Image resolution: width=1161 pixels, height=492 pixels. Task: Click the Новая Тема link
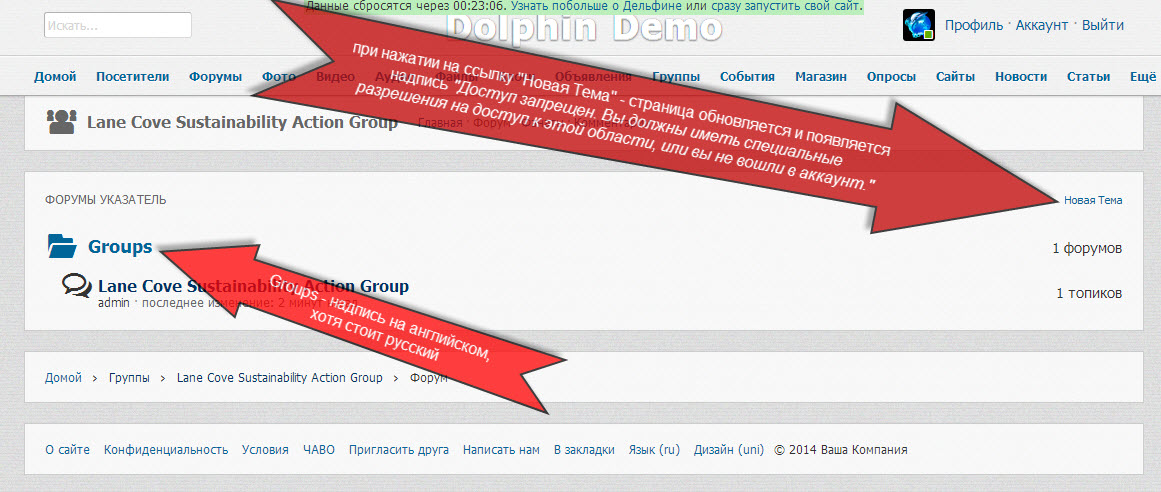(x=1093, y=200)
